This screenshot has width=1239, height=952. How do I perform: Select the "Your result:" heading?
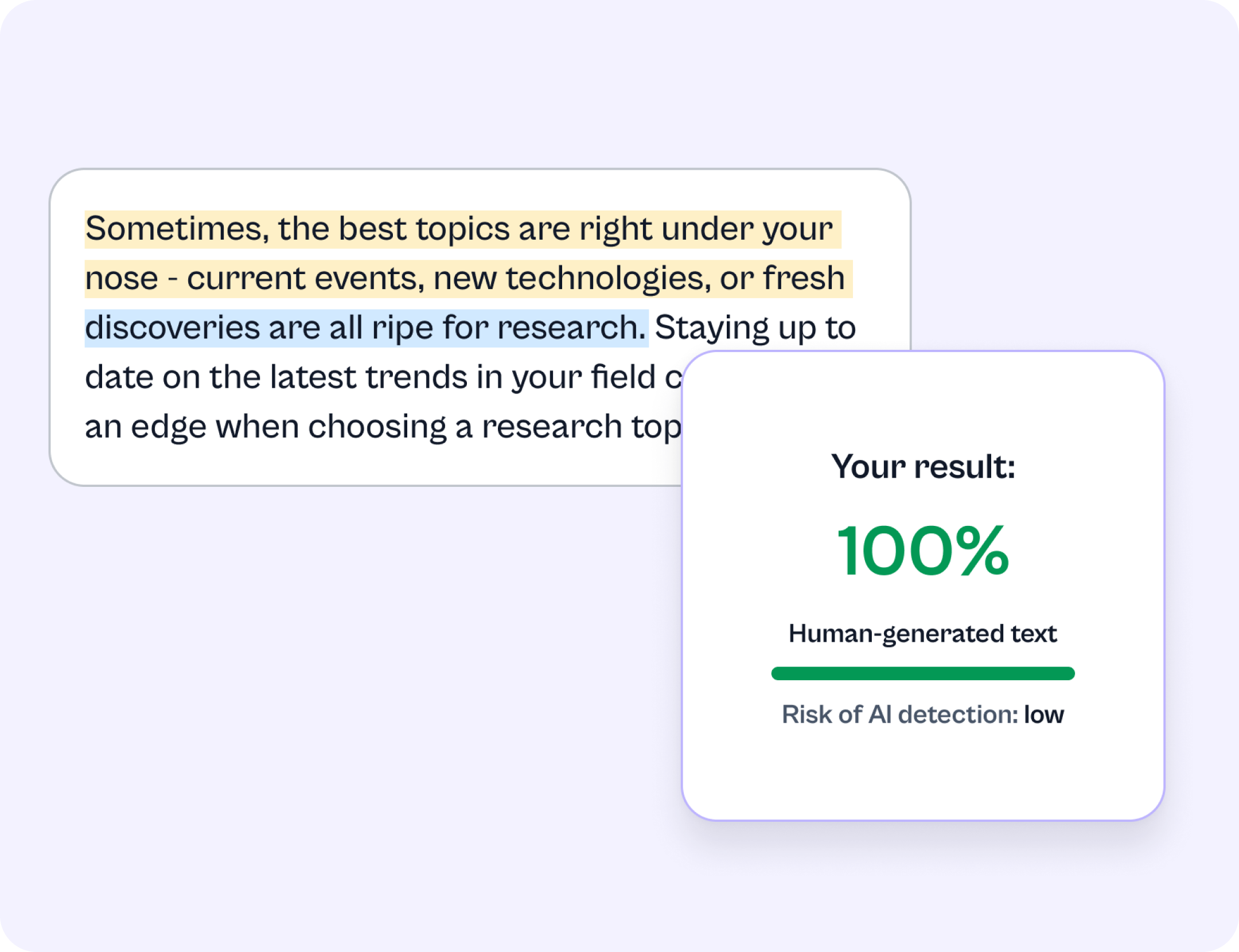click(923, 466)
